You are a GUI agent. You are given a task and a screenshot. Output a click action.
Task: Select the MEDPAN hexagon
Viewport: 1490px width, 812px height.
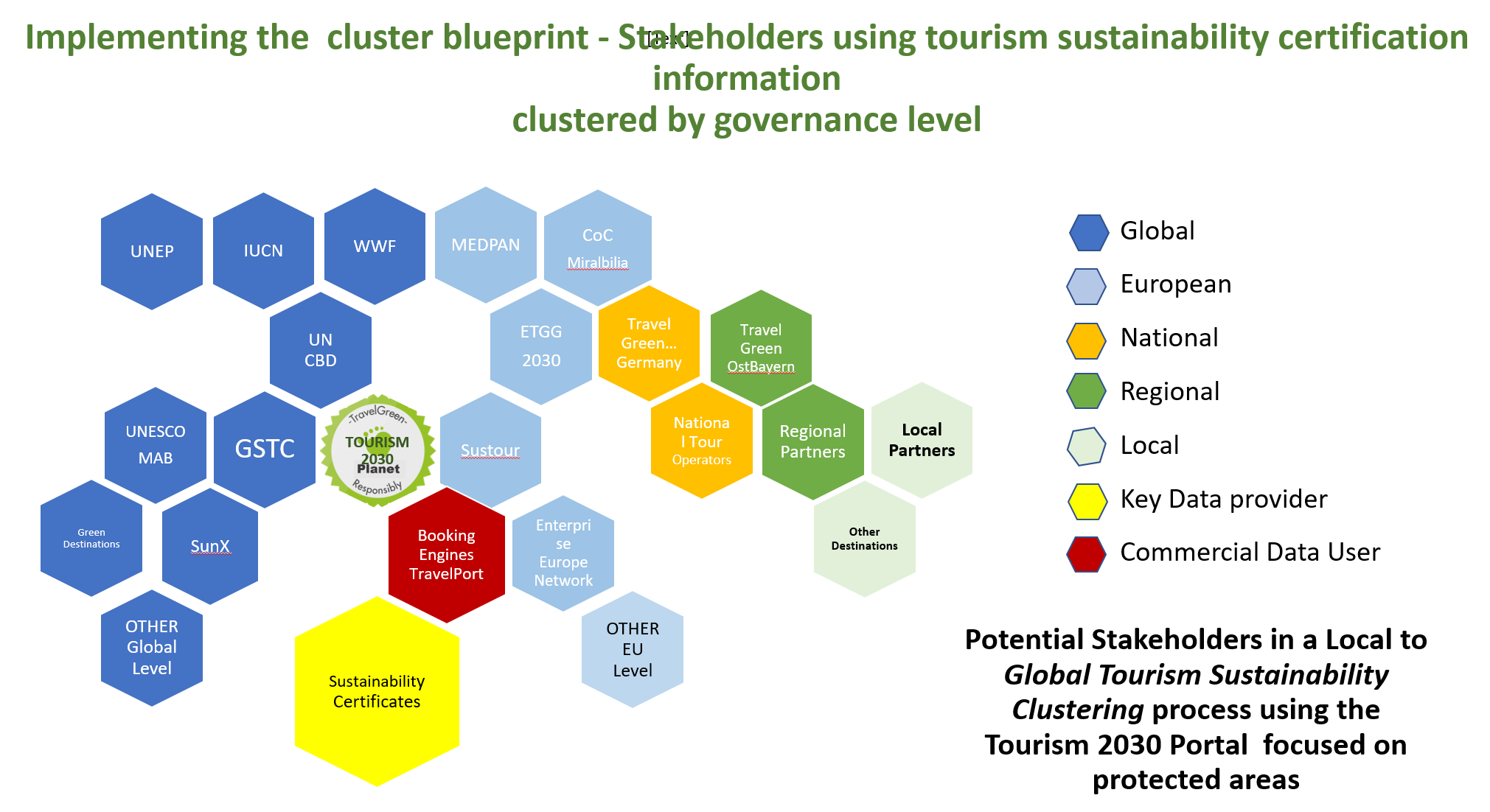click(x=486, y=245)
